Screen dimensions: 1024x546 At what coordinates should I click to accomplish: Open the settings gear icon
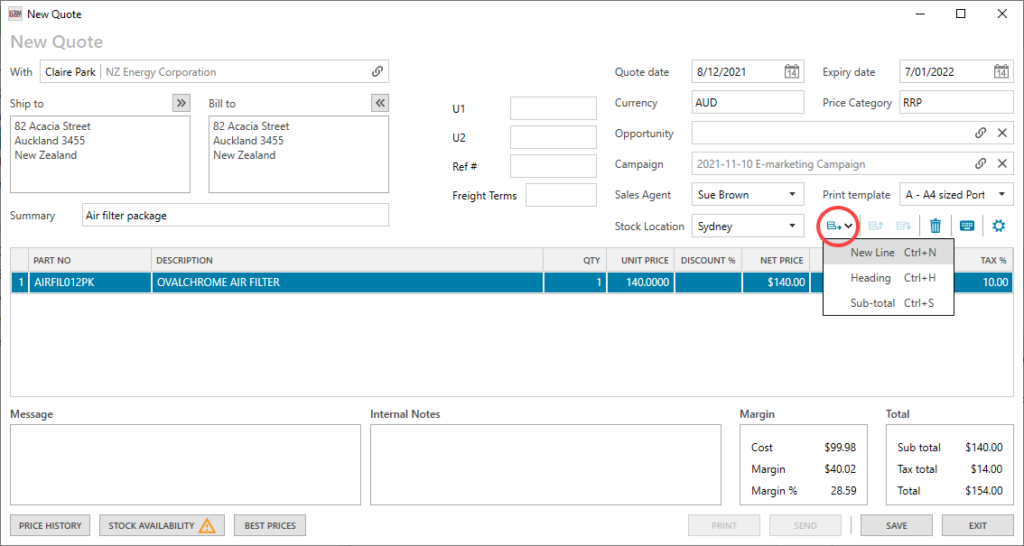(998, 226)
